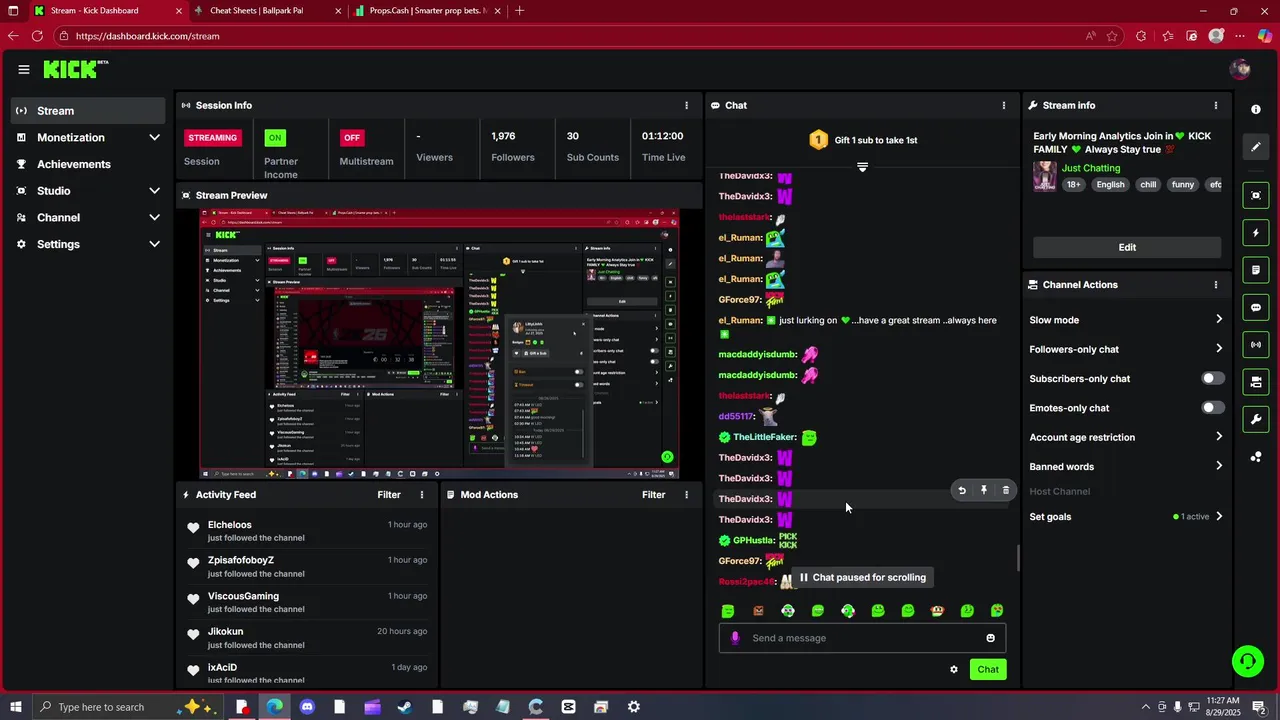Open the Mod Actions Filter
The image size is (1280, 720).
point(653,495)
